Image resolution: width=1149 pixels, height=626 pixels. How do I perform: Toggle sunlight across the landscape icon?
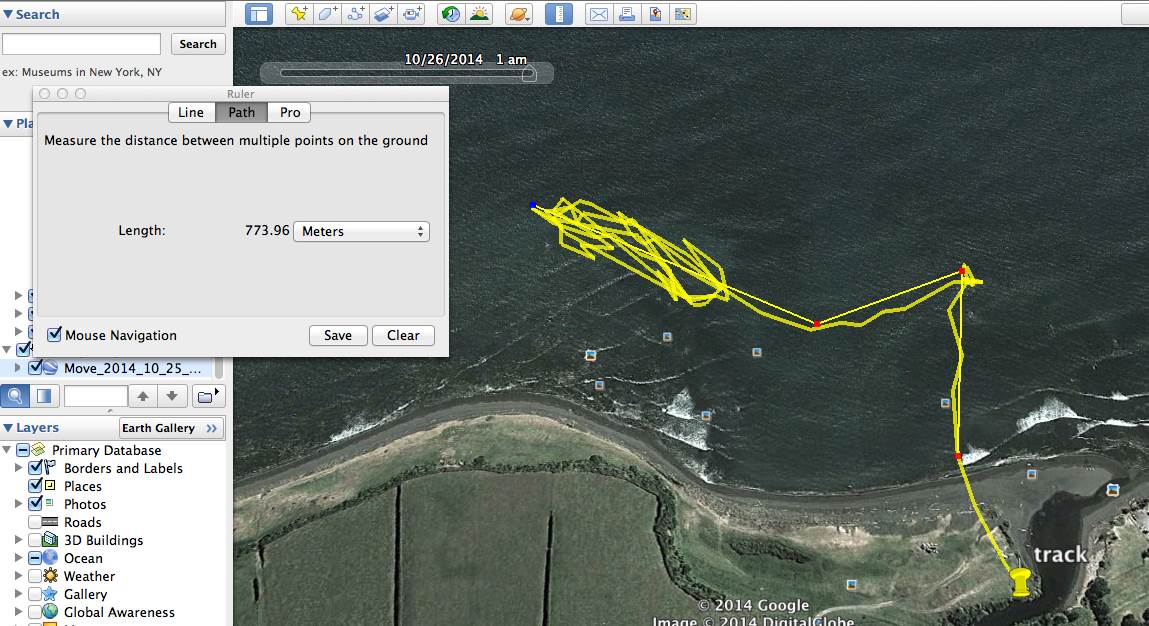480,14
